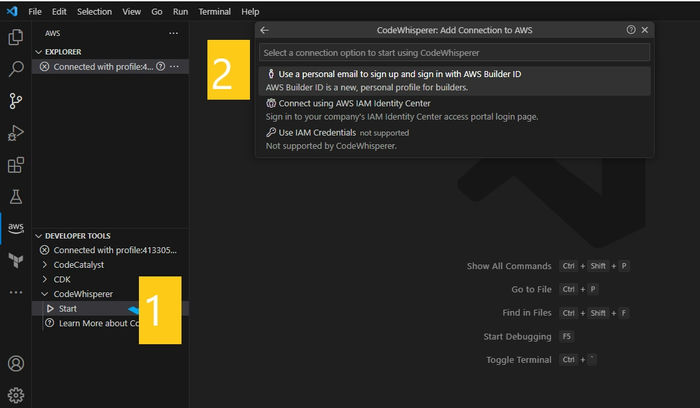Open the Manage gear icon
Screen dimensions: 700x408
(x=16, y=395)
